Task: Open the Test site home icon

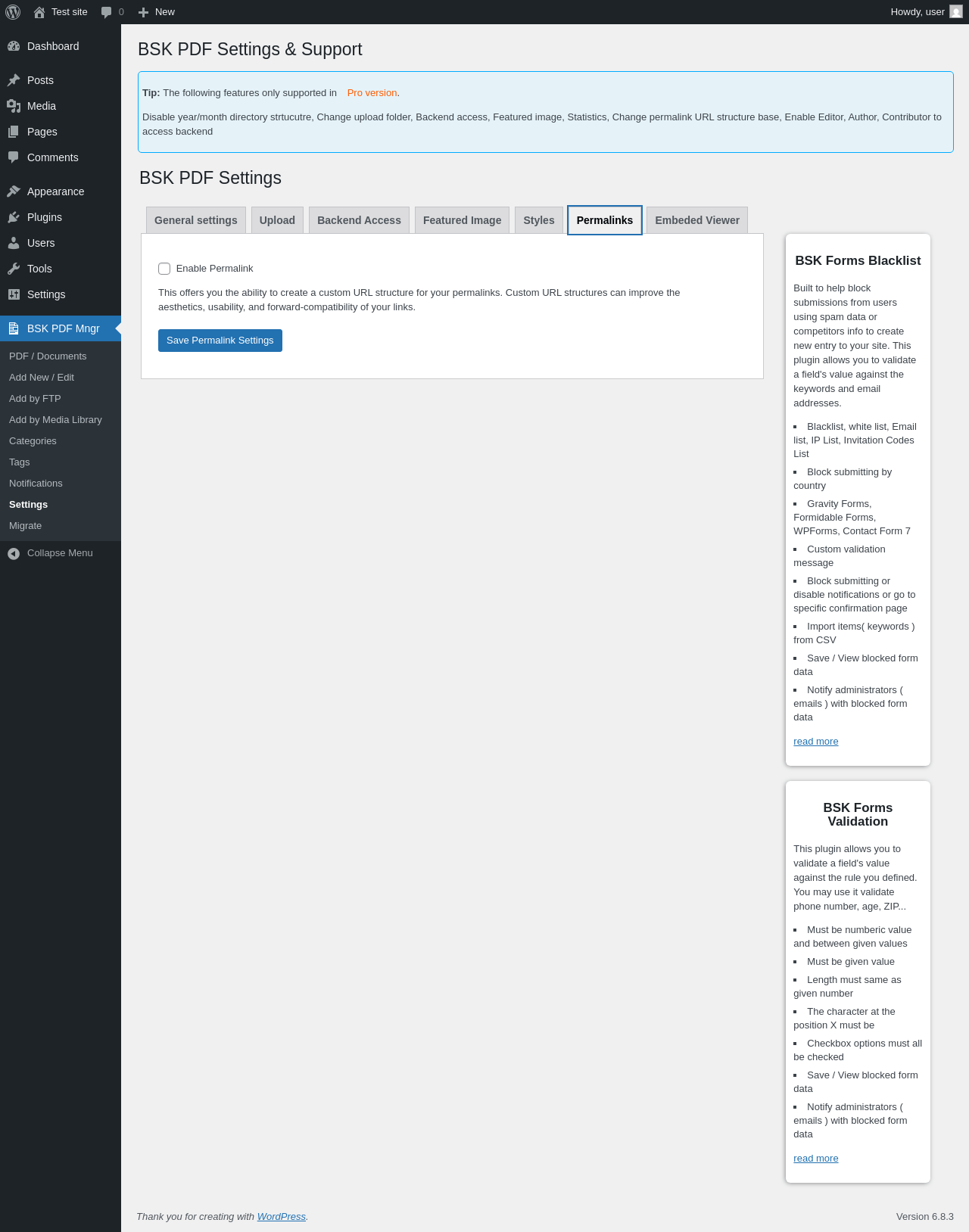Action: point(39,12)
